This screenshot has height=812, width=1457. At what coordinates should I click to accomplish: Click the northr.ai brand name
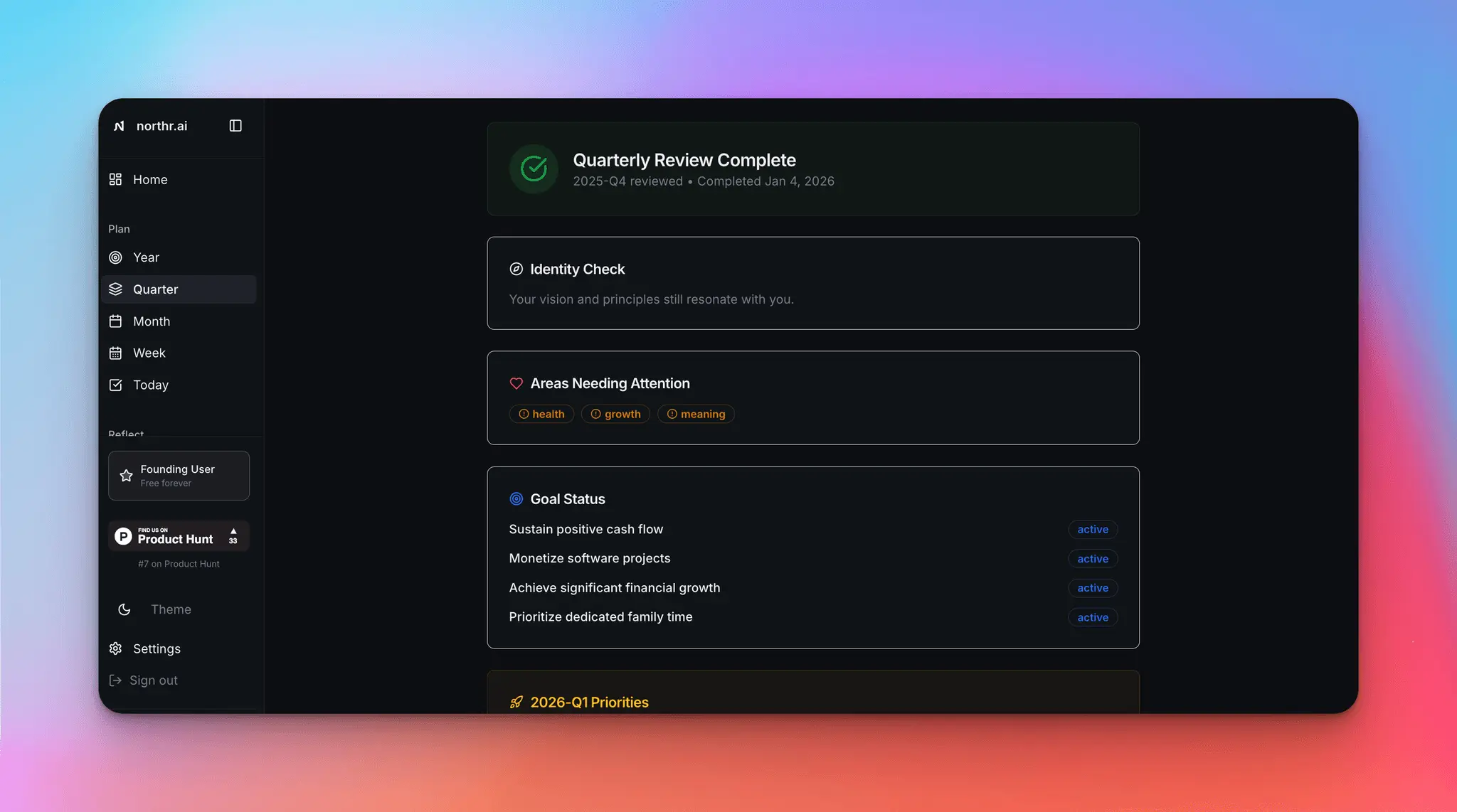pos(161,126)
